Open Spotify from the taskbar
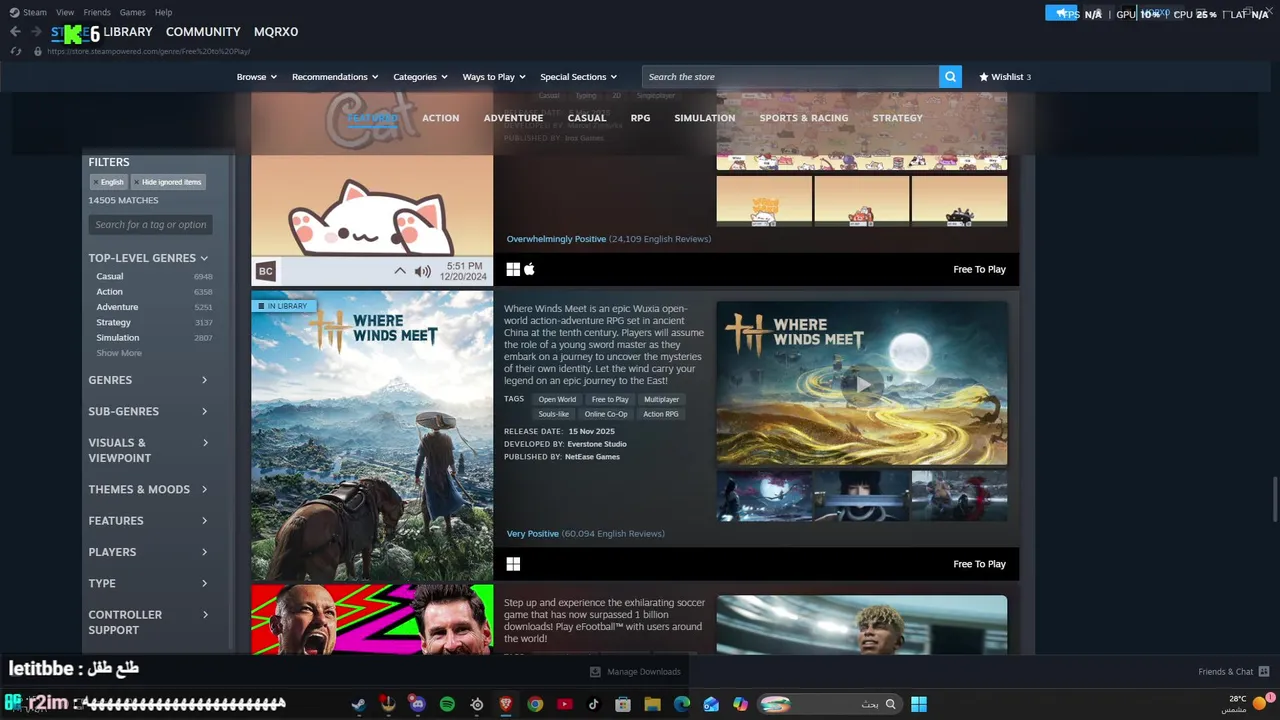 pyautogui.click(x=447, y=704)
